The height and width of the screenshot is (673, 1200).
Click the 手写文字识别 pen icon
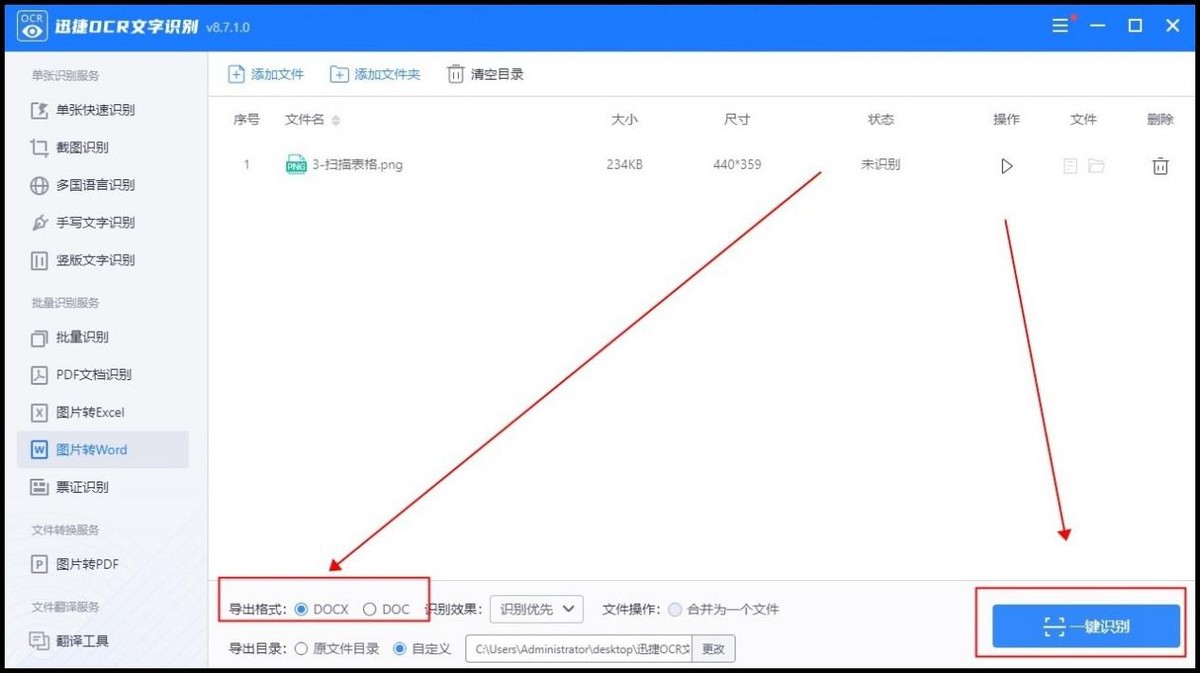click(x=39, y=222)
